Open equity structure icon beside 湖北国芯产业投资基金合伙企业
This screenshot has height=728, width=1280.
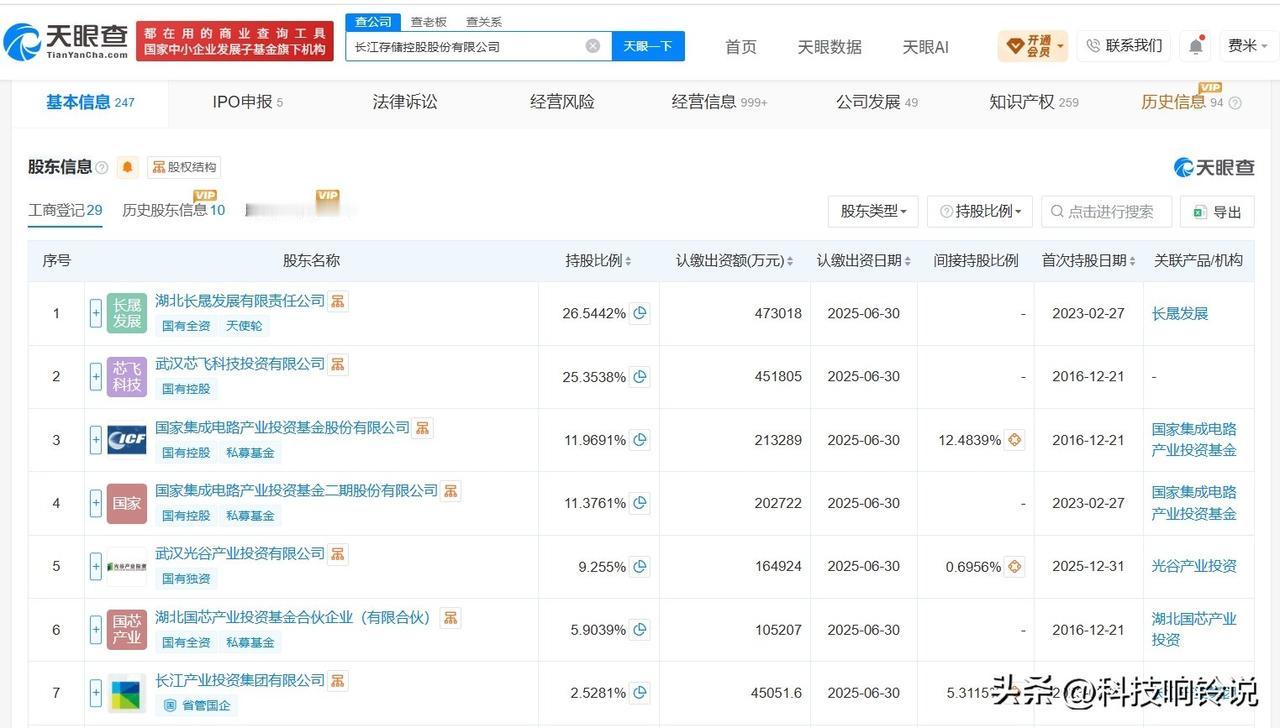tap(450, 617)
